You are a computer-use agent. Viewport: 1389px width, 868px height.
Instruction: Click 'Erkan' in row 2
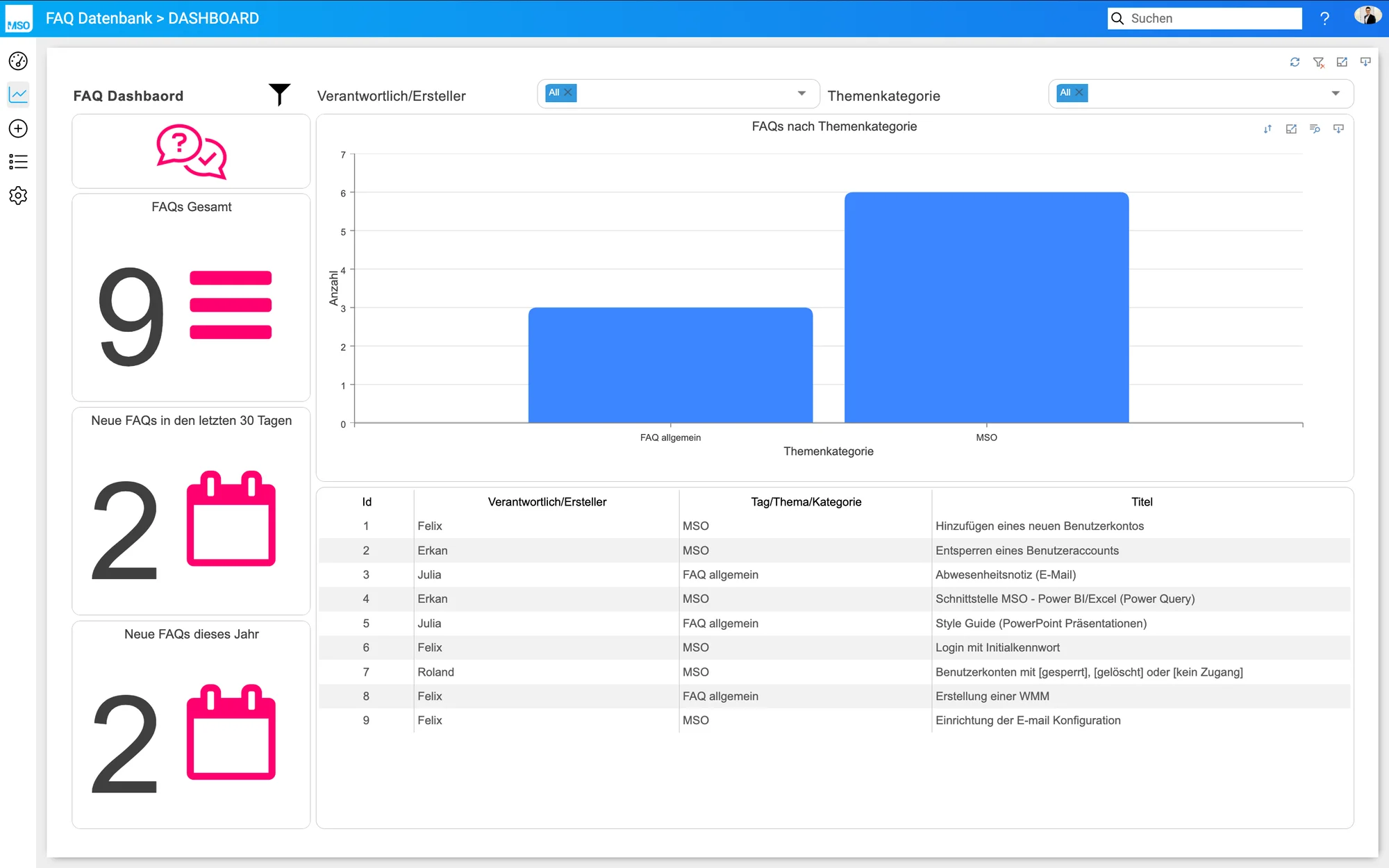click(432, 551)
